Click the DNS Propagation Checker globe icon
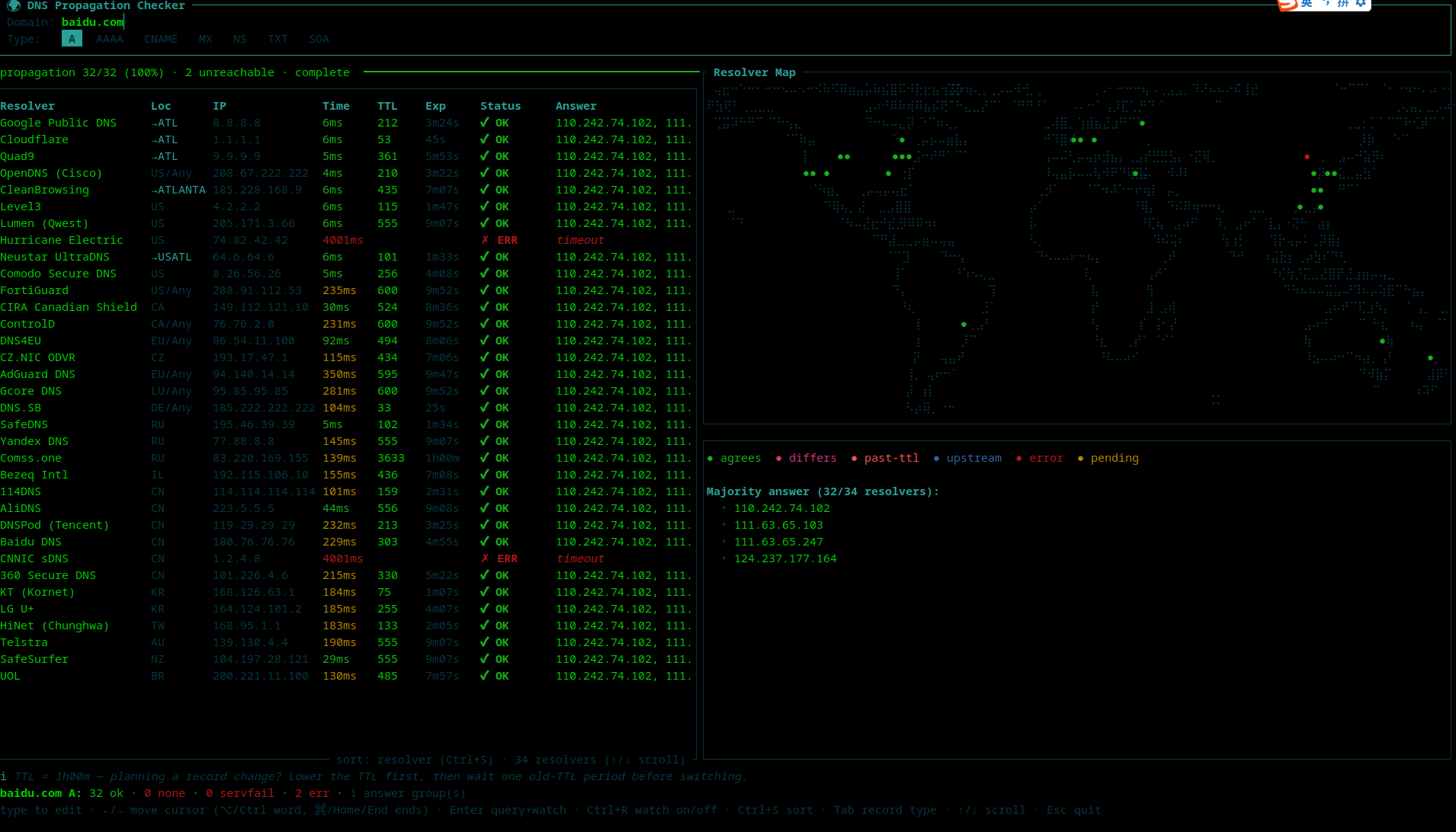This screenshot has height=832, width=1456. pyautogui.click(x=14, y=5)
